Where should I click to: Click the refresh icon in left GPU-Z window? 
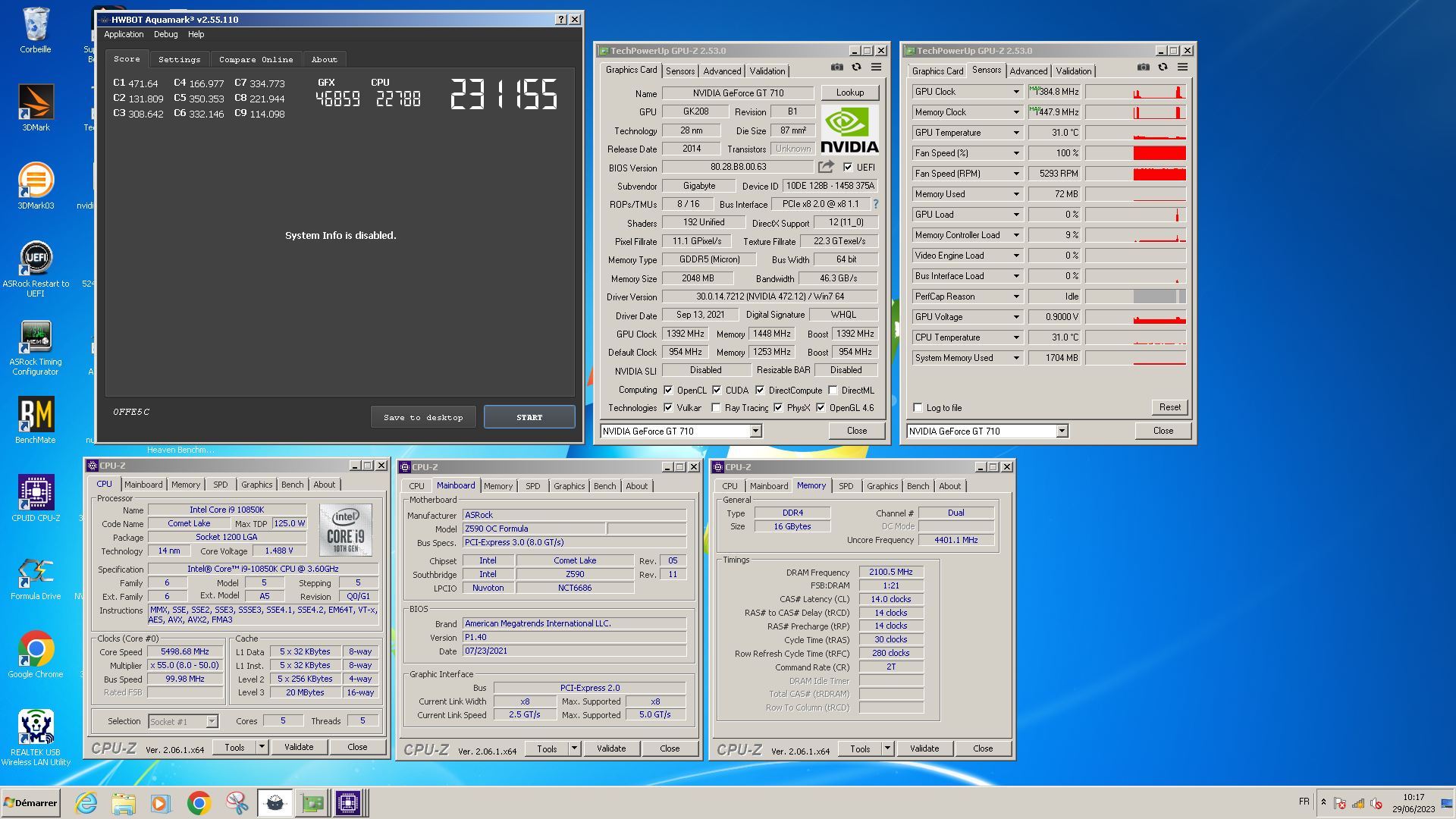(856, 67)
